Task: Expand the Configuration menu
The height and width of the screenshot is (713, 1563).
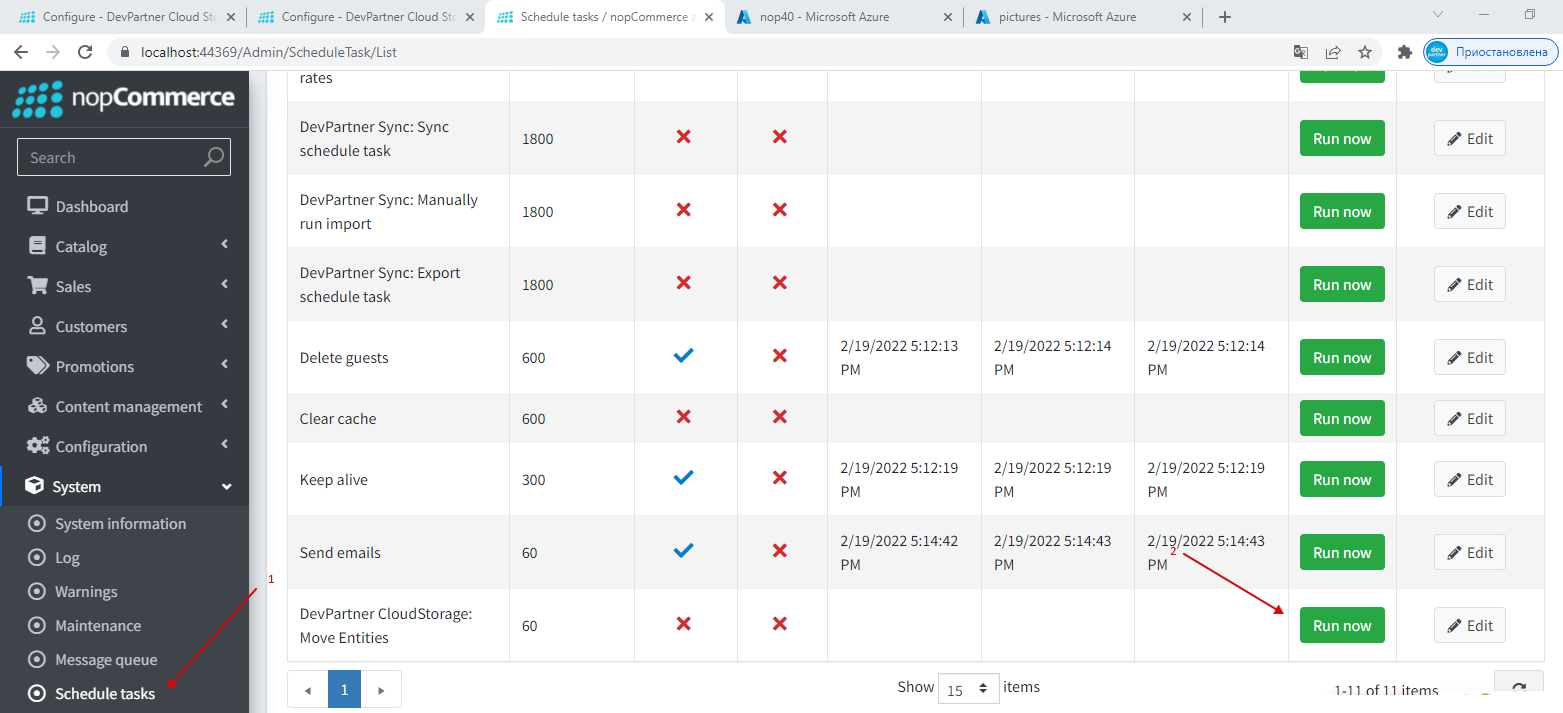Action: [x=124, y=446]
